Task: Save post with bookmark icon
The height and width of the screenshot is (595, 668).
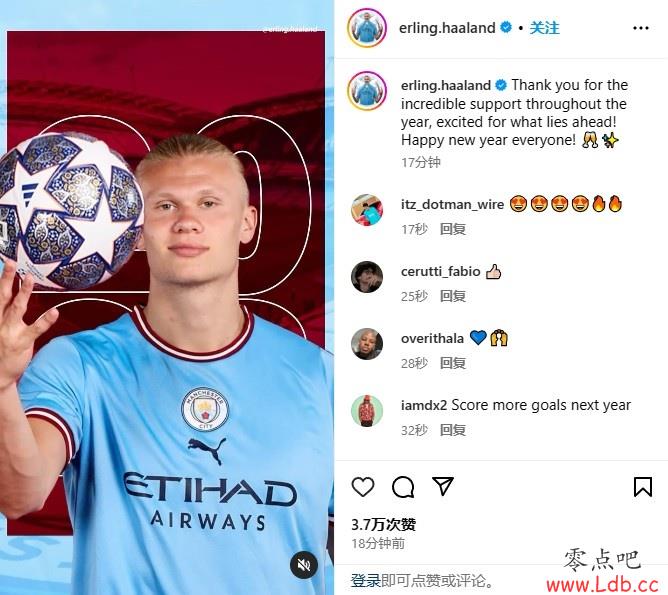Action: [642, 486]
